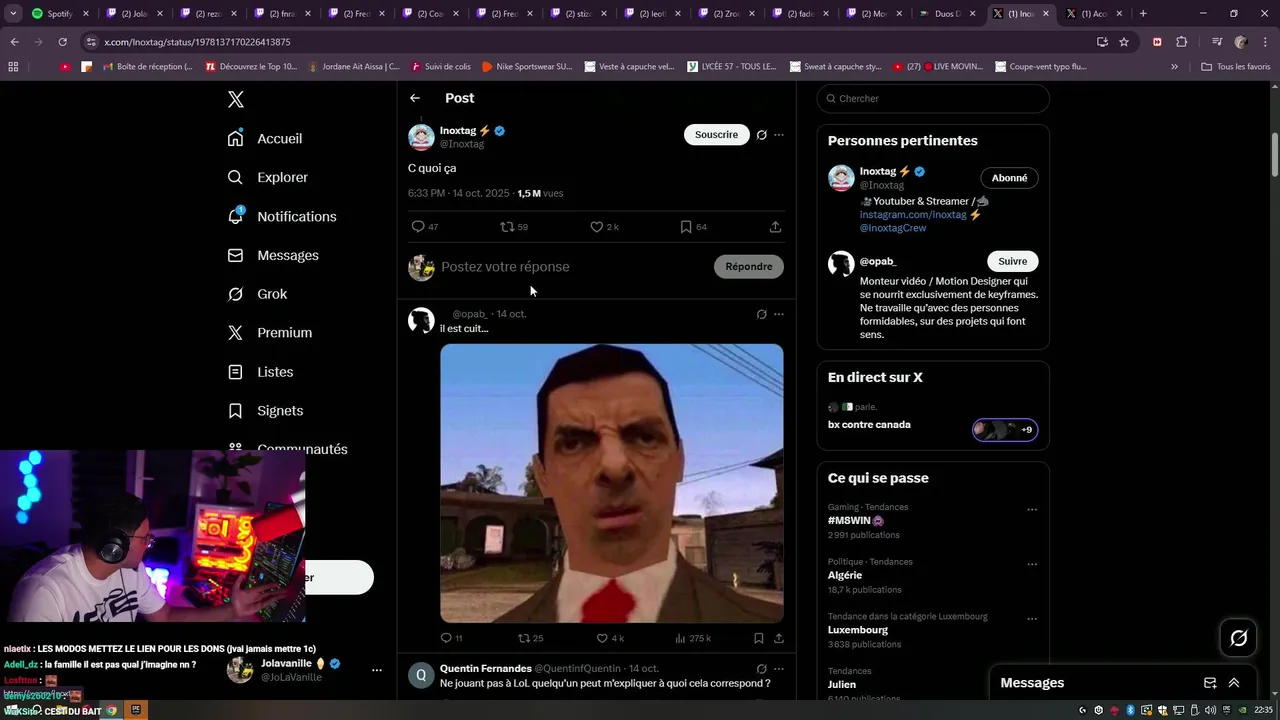This screenshot has width=1280, height=720.
Task: Bookmark opab_ comment
Action: 759,638
